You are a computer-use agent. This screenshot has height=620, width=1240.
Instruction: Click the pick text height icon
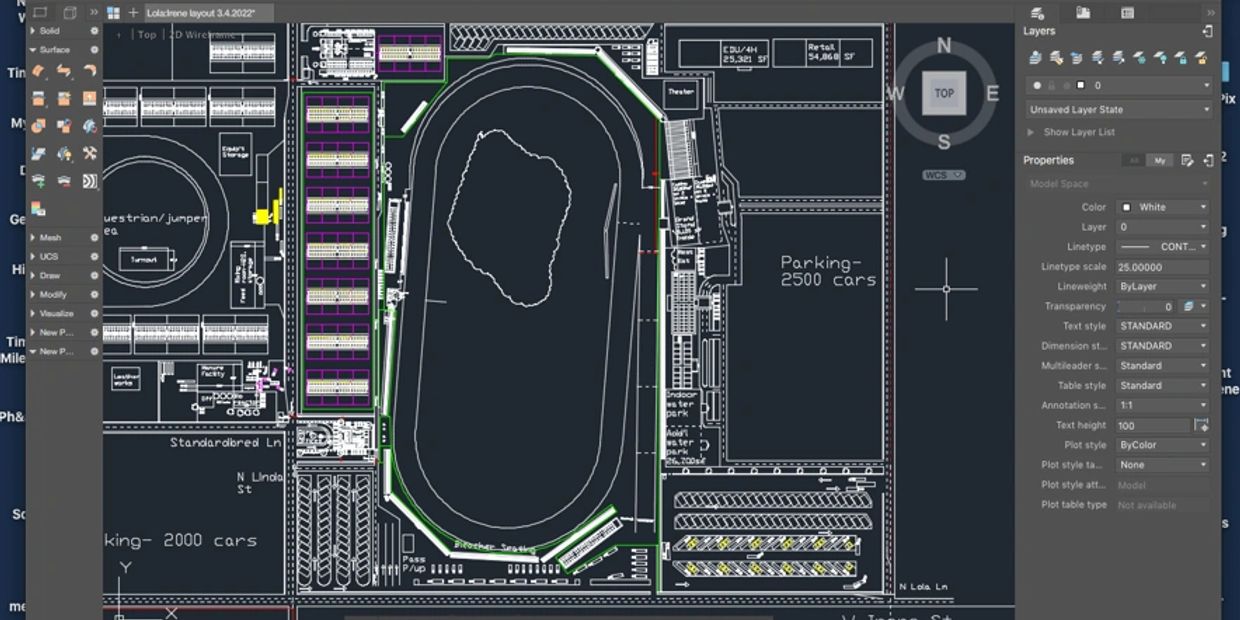1202,425
